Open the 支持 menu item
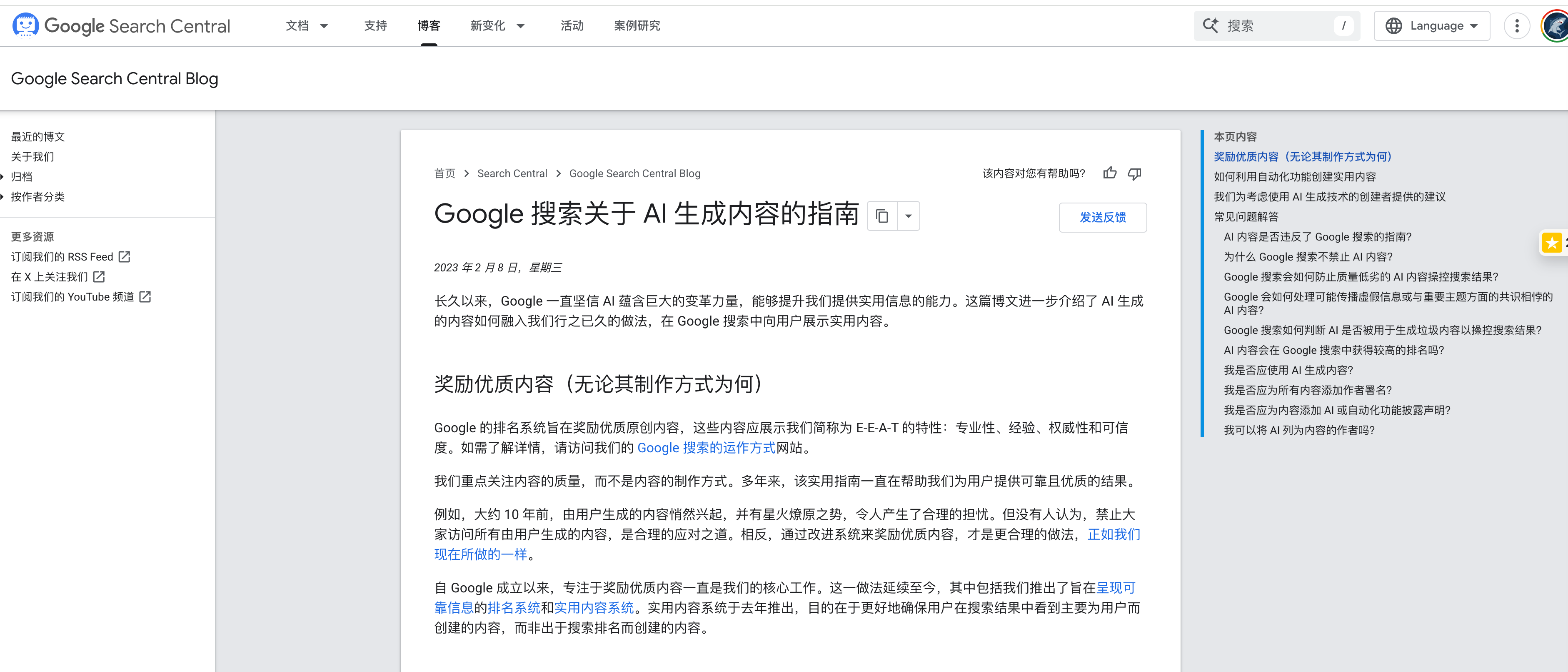Viewport: 1568px width, 672px height. coord(376,25)
